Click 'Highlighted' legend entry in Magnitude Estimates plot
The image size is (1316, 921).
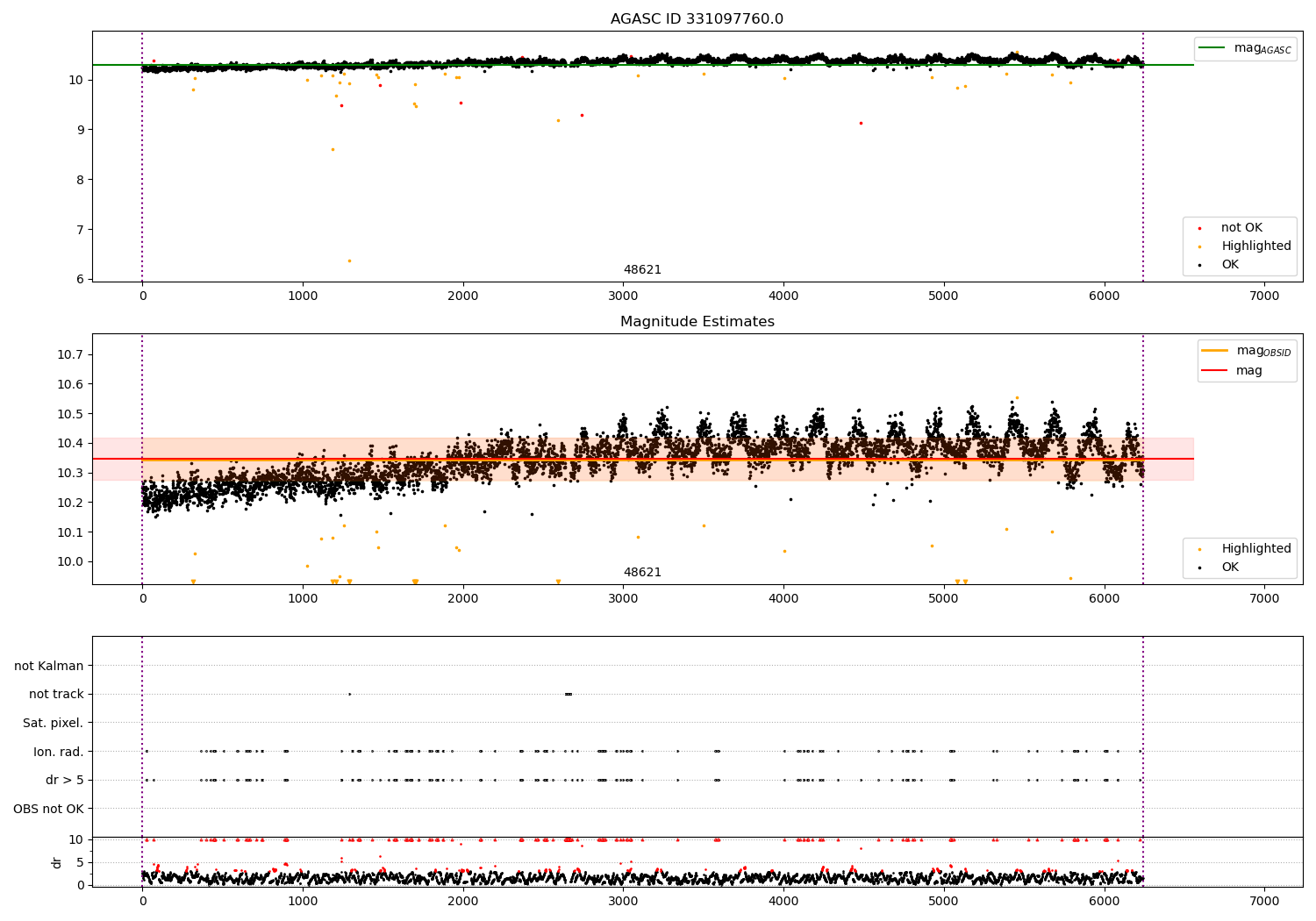[1255, 549]
